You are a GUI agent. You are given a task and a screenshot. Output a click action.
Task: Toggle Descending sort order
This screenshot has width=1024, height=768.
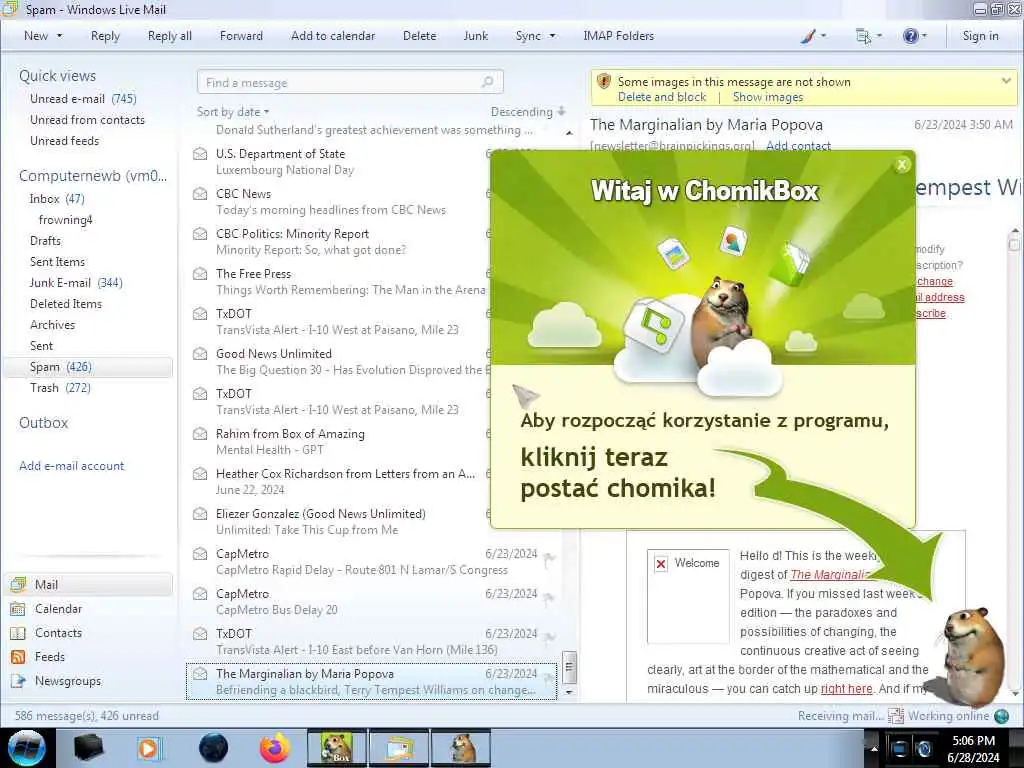[x=528, y=112]
